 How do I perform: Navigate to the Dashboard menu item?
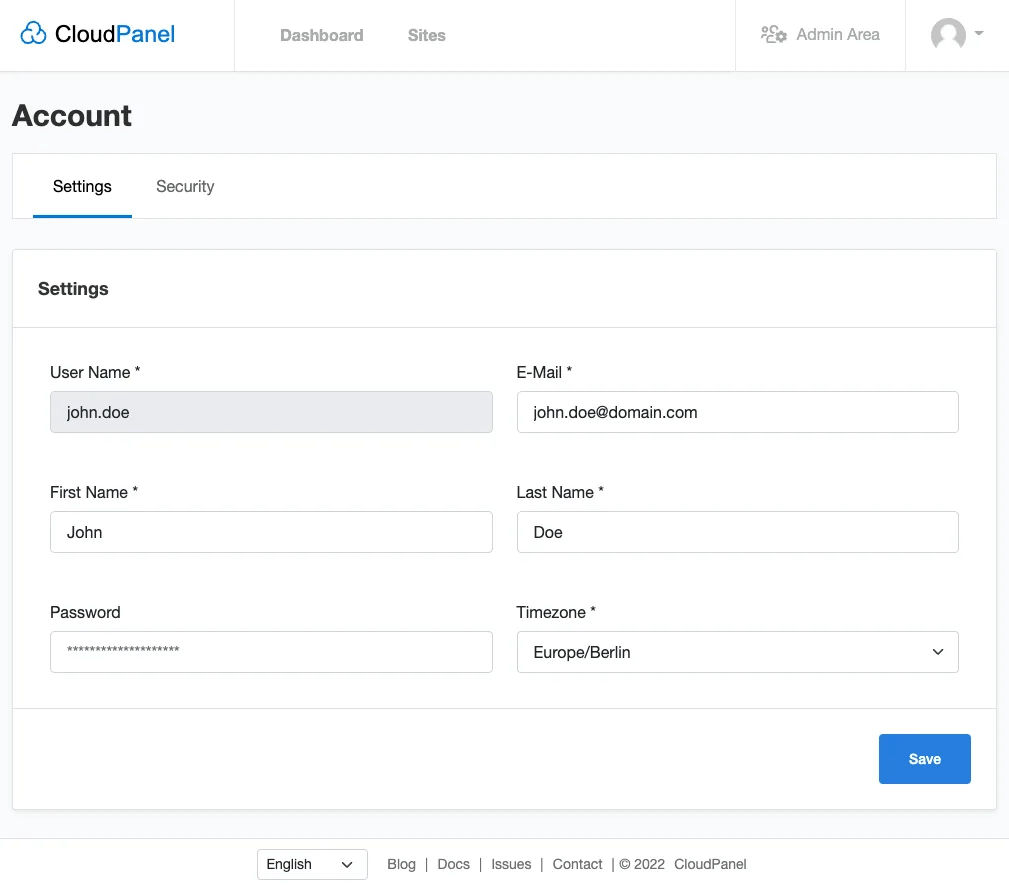(321, 35)
